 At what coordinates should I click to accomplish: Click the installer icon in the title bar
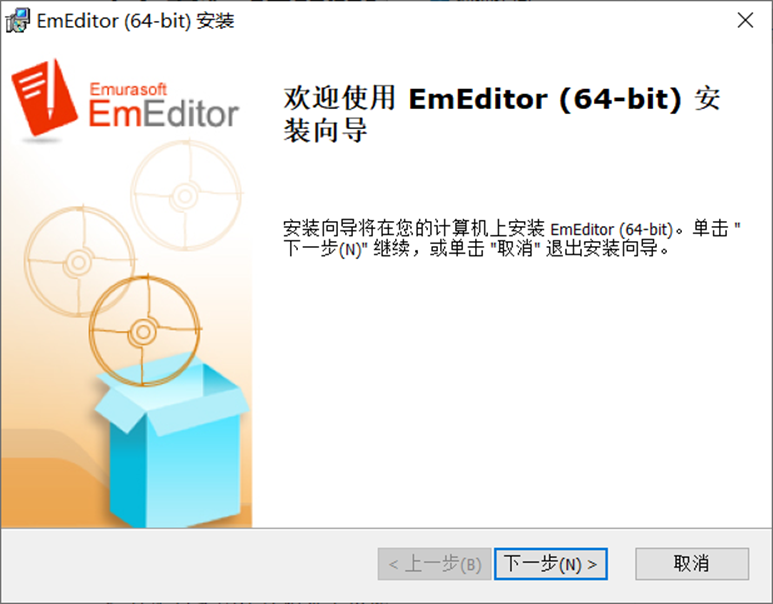(18, 21)
